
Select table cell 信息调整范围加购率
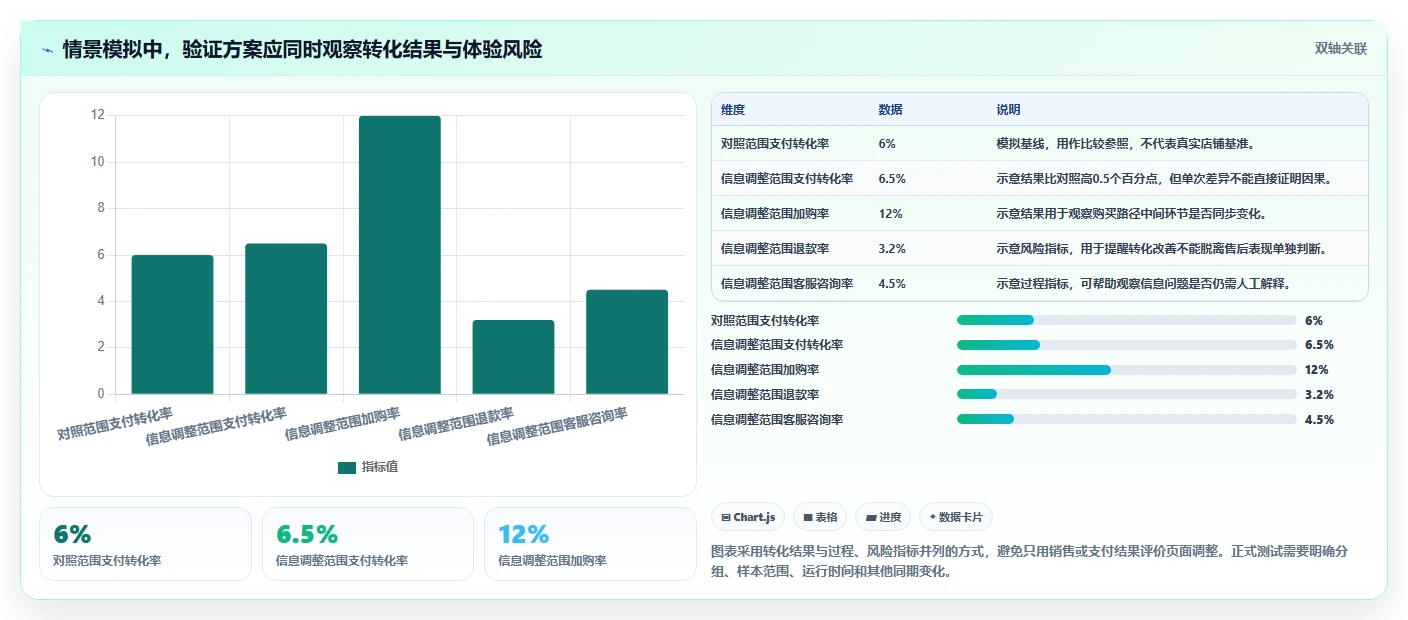[775, 213]
